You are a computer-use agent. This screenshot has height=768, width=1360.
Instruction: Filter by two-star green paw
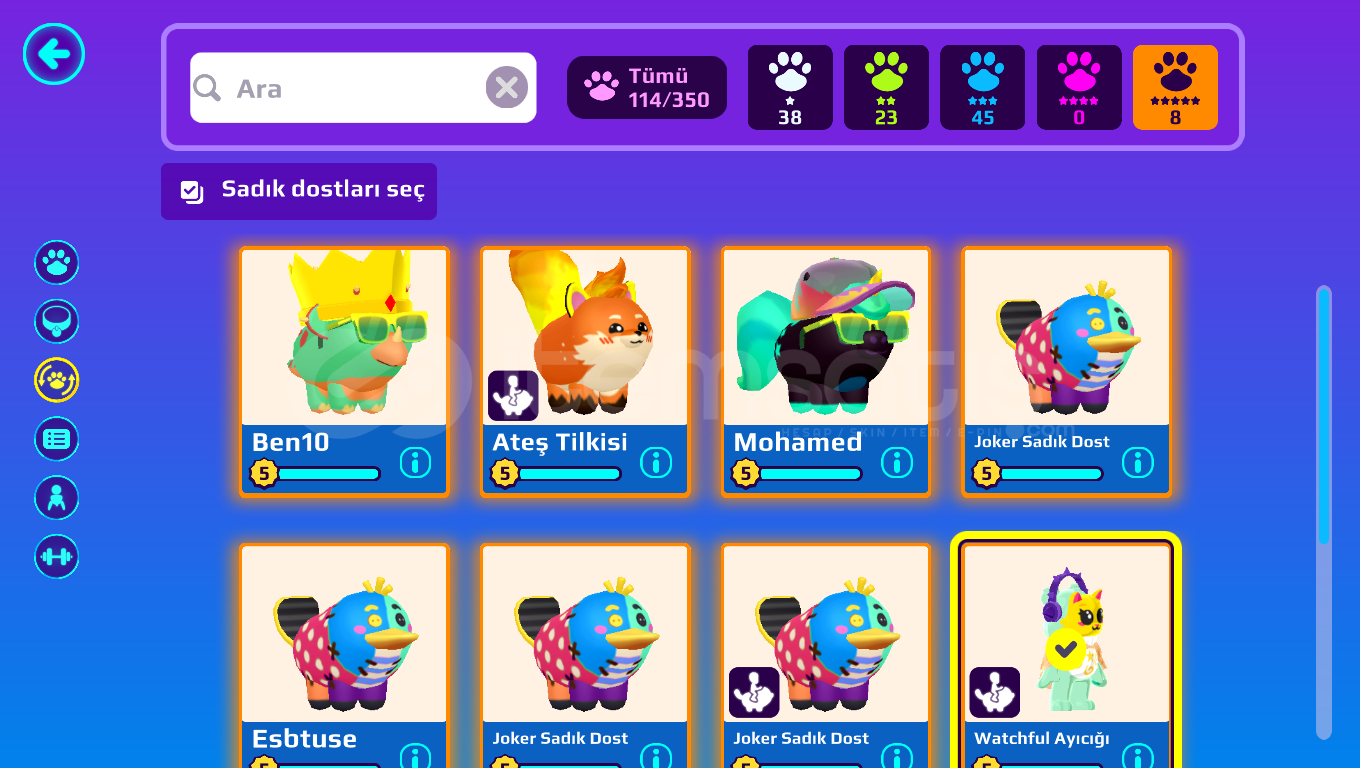pyautogui.click(x=886, y=88)
